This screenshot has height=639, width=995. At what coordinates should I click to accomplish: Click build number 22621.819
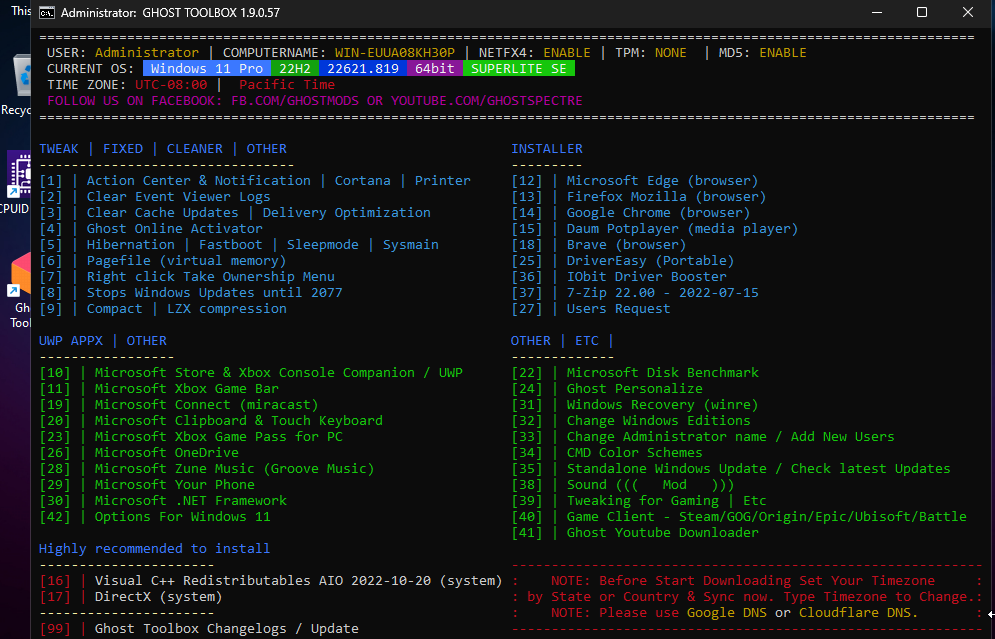click(x=363, y=69)
